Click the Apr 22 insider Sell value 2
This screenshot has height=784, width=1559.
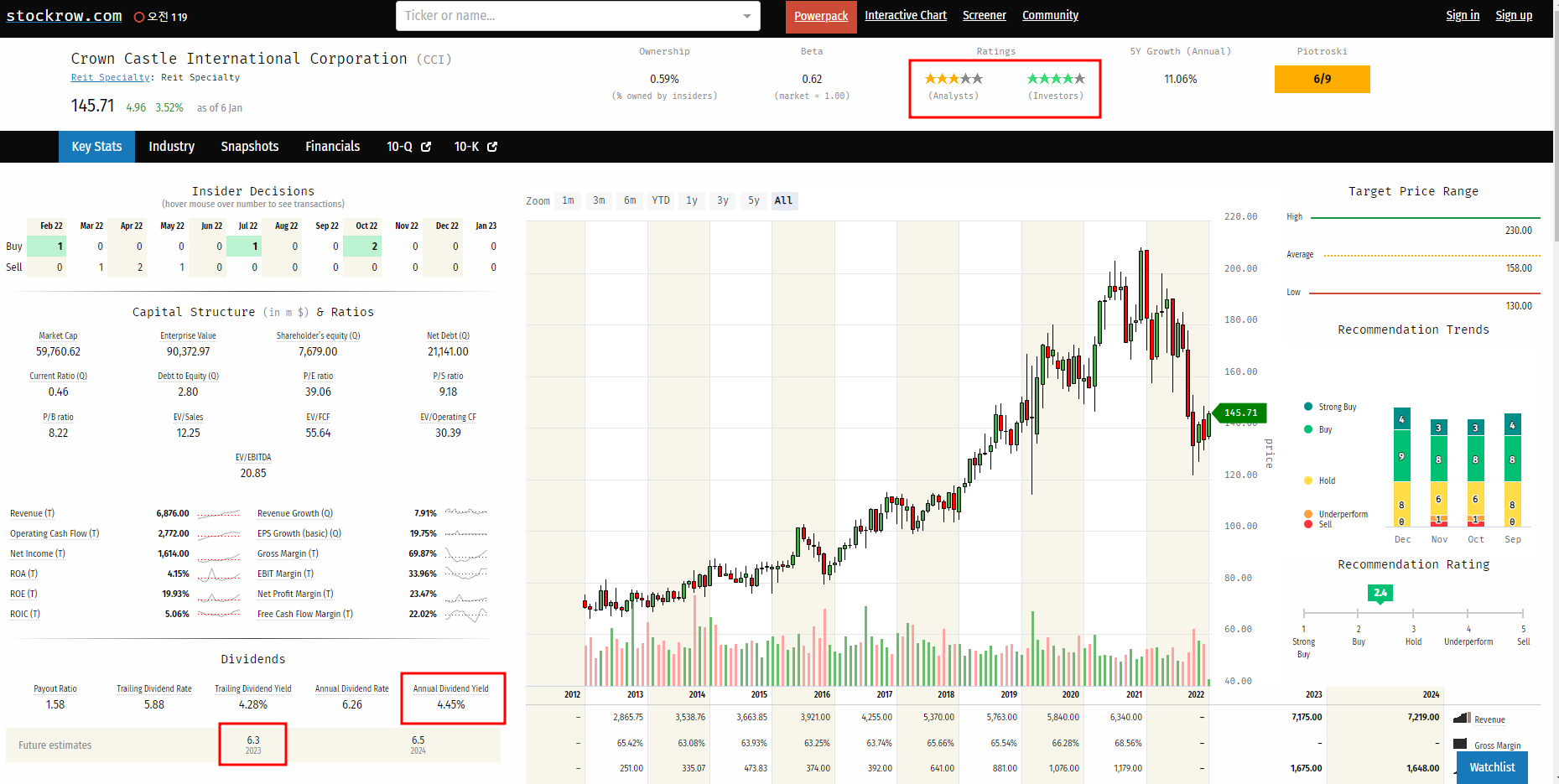pyautogui.click(x=140, y=267)
